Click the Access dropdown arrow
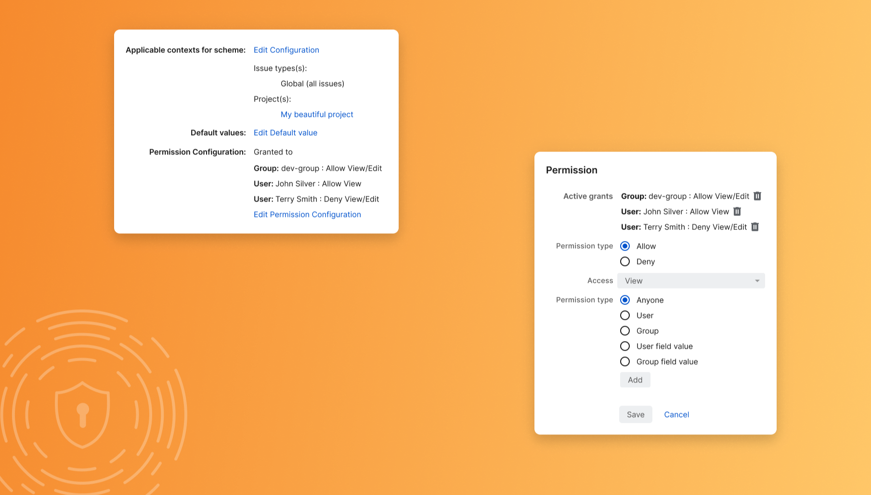 tap(757, 281)
